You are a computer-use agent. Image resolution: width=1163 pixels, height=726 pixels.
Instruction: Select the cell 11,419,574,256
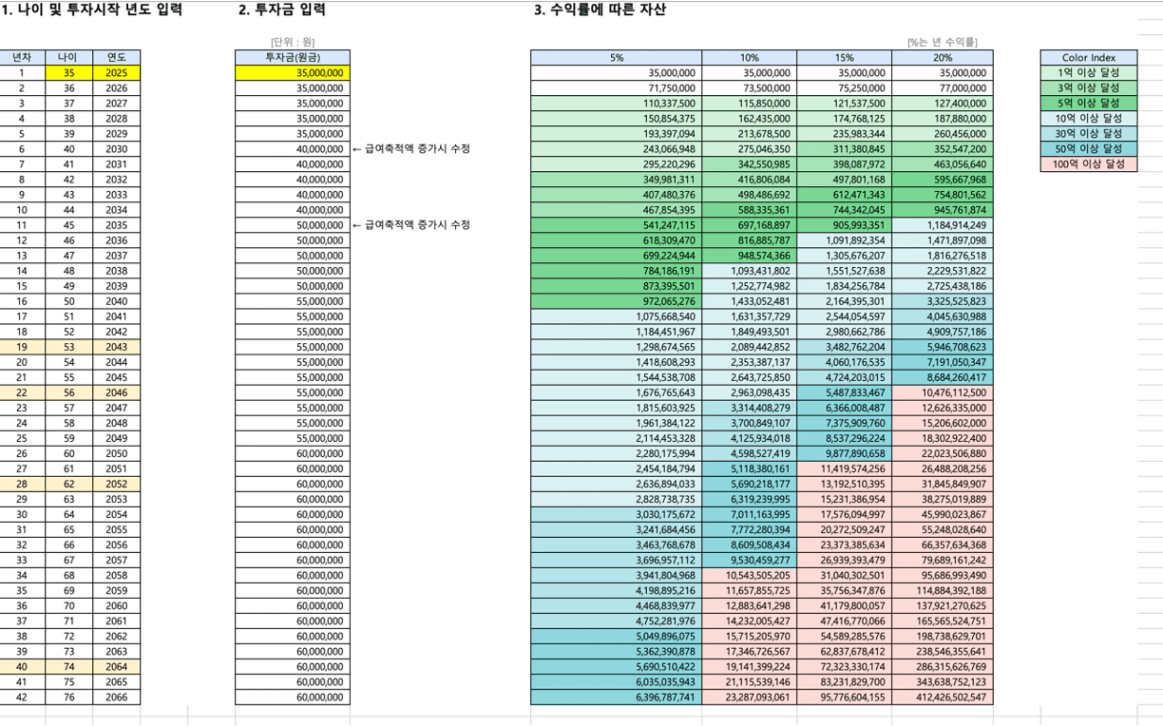tap(844, 468)
